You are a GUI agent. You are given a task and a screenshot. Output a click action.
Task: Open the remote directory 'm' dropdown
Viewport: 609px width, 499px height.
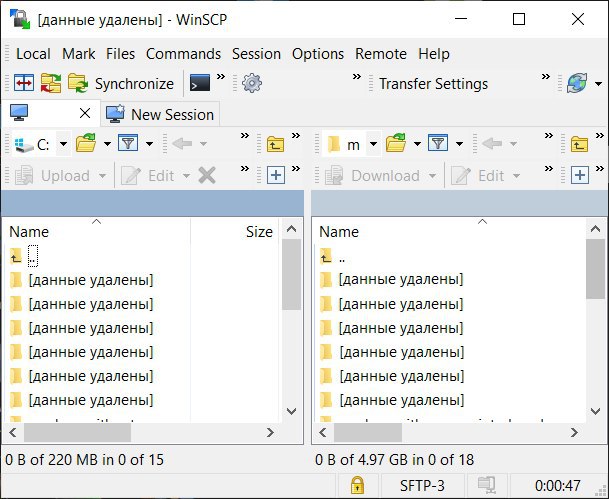point(374,144)
